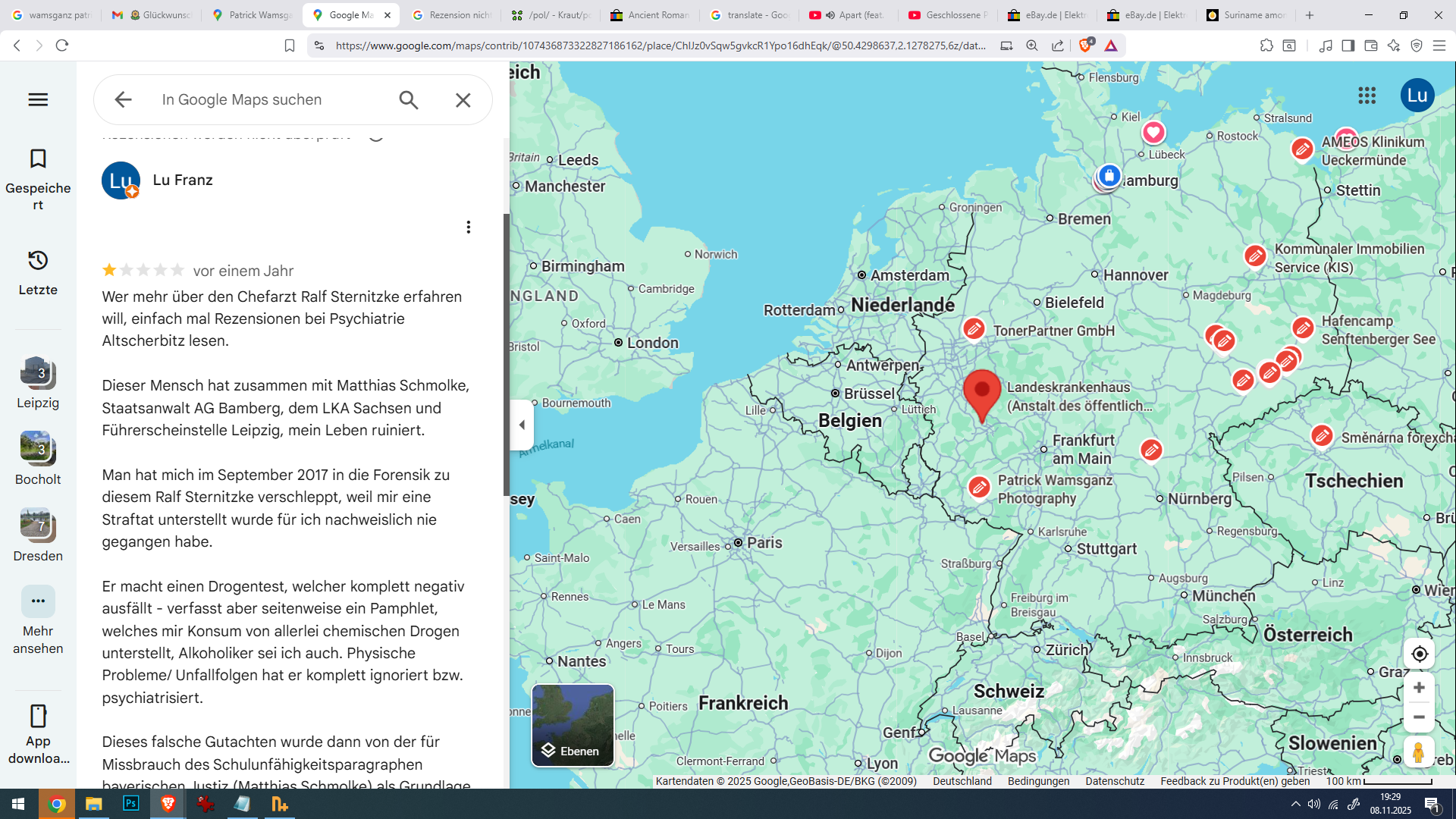Viewport: 1456px width, 819px height.
Task: Click the Gespeichert saved places icon
Action: point(38,159)
